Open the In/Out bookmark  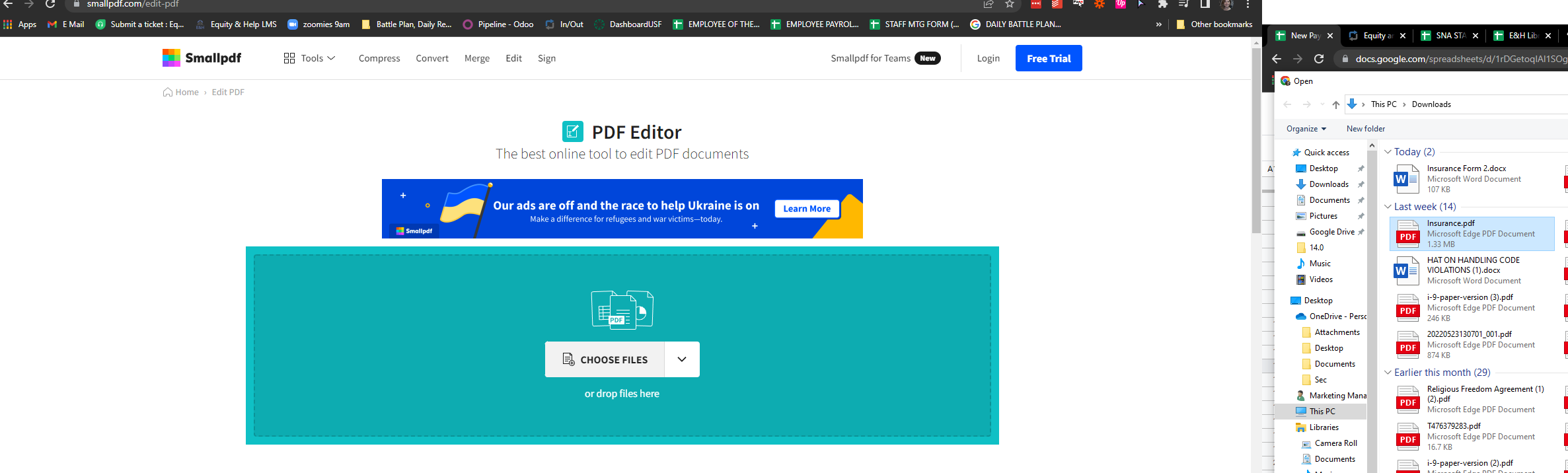coord(564,24)
